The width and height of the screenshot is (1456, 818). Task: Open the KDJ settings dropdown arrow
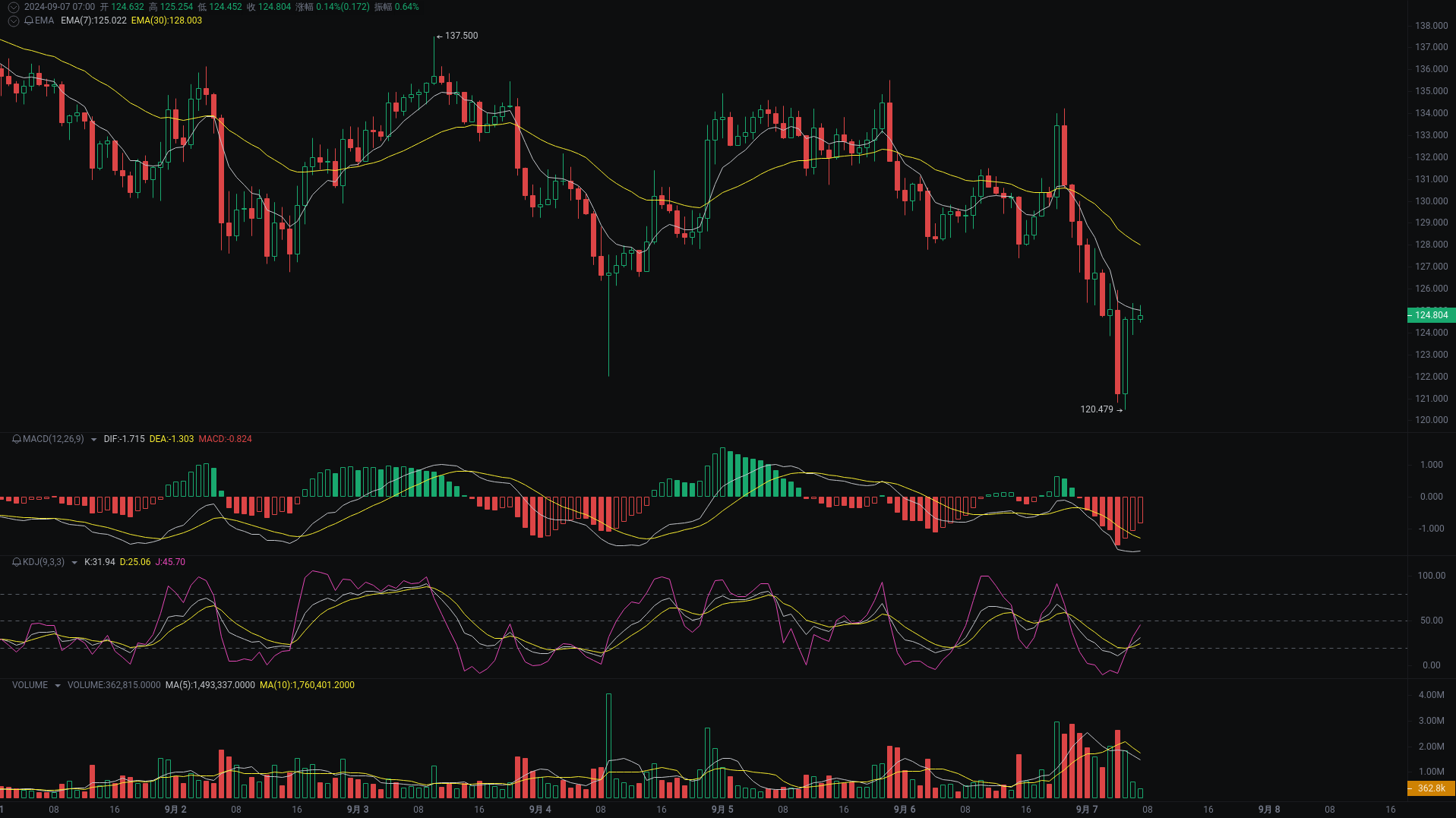(x=74, y=562)
